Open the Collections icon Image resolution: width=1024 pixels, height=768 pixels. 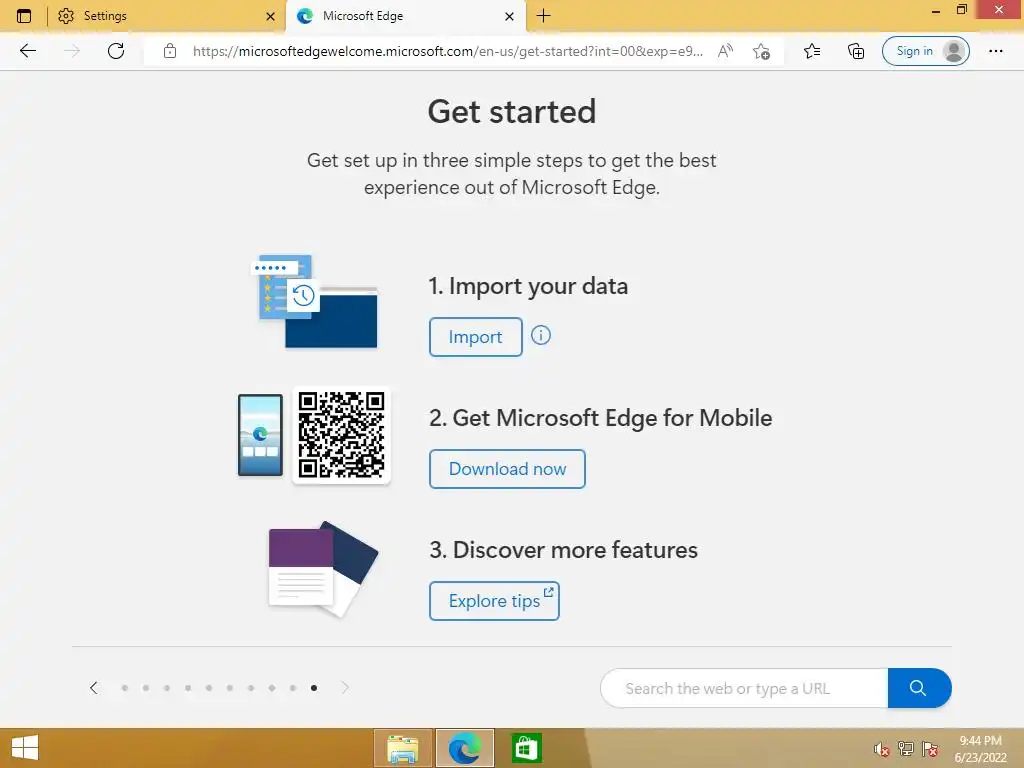[856, 51]
